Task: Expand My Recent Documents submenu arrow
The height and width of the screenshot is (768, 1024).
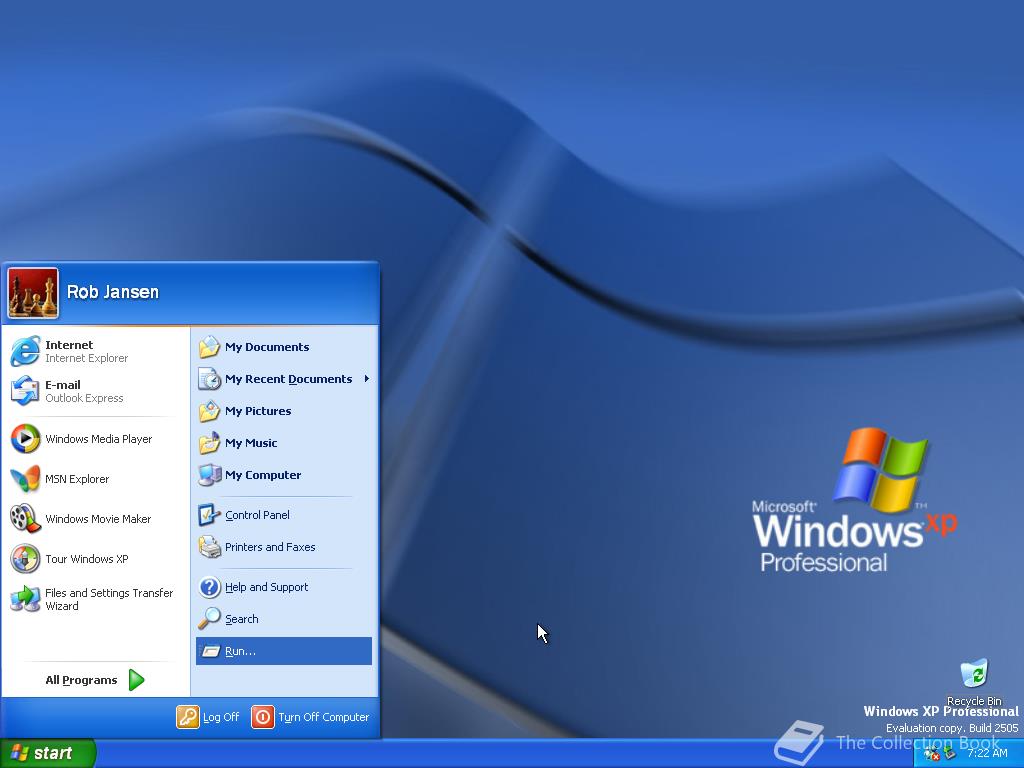Action: 367,379
